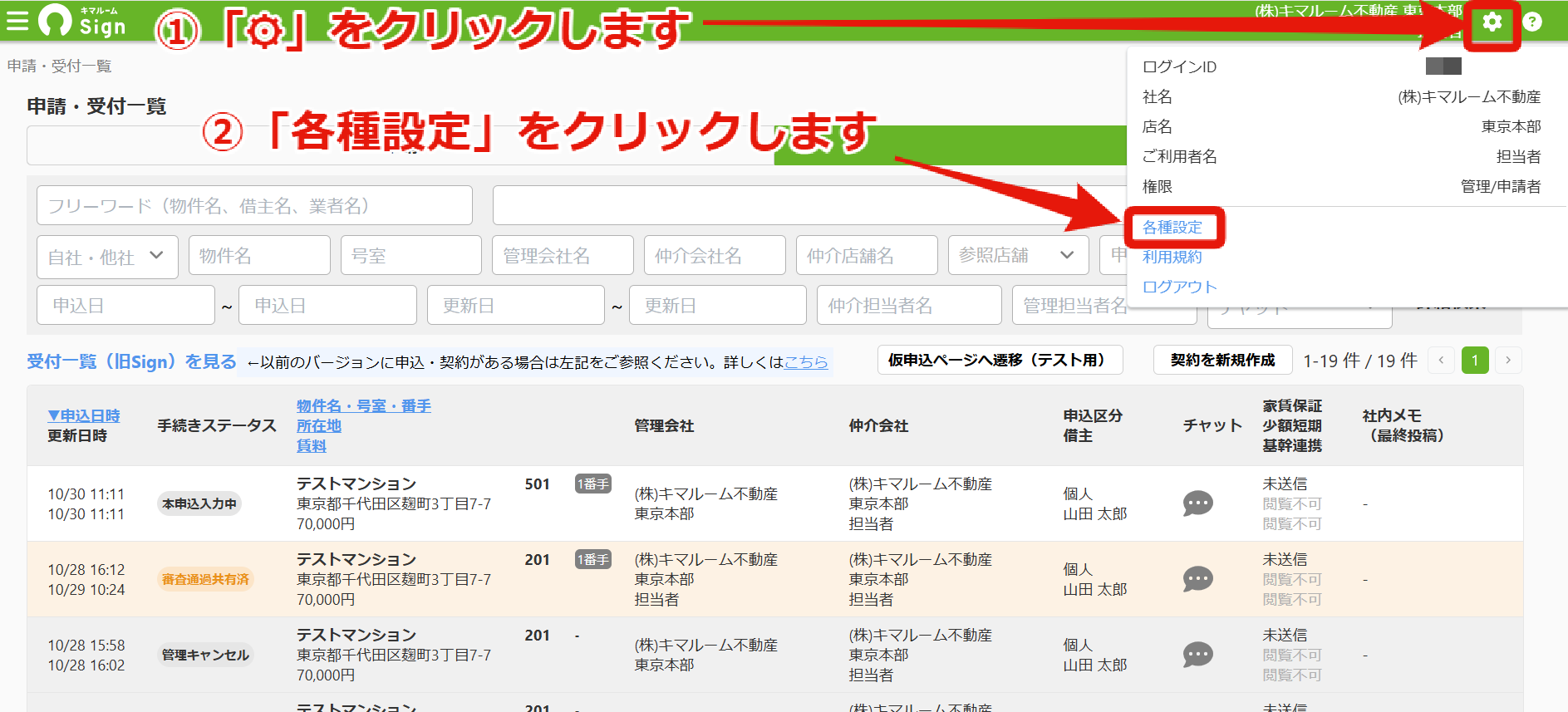Click 1番手 badge in 10/28 16:12 row

593,559
